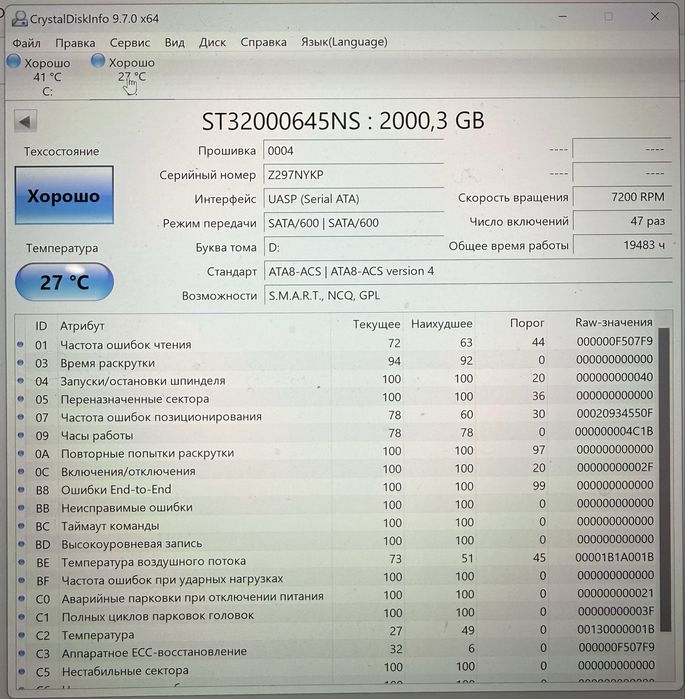Click raw value 00020934550F
685x699 pixels.
(x=614, y=414)
